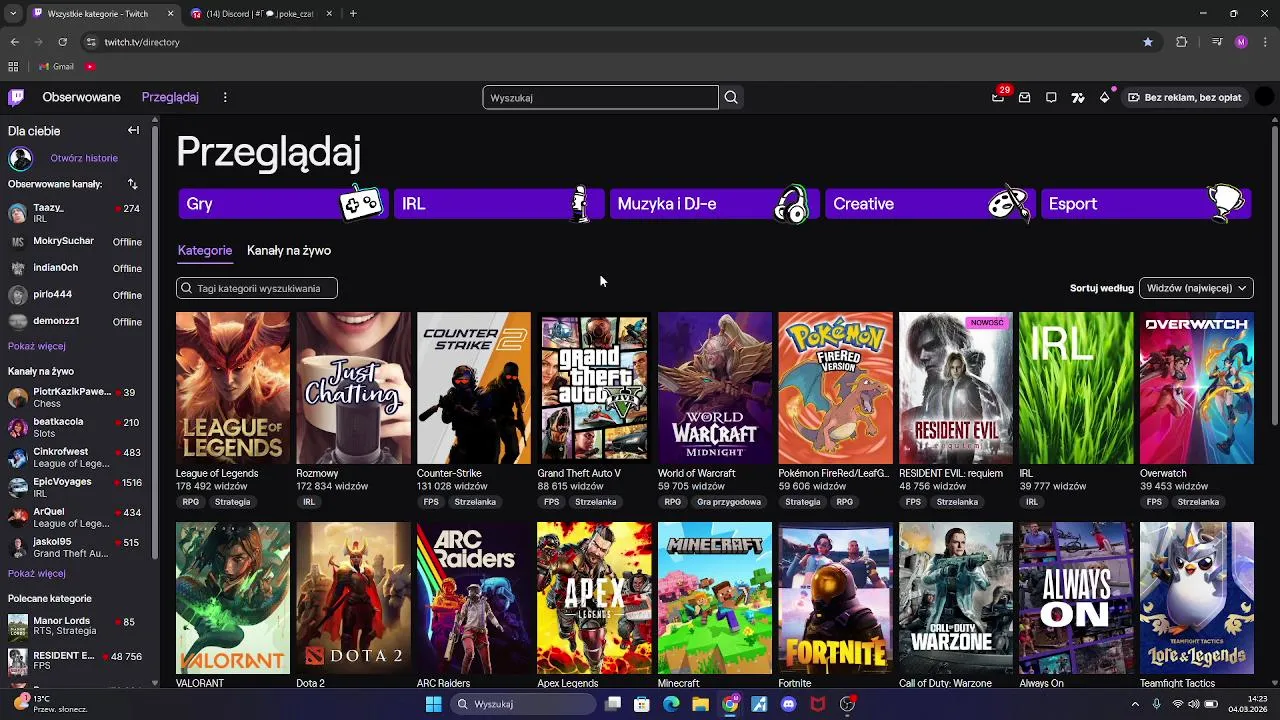Open Overwatch category cover
This screenshot has width=1280, height=720.
pos(1197,388)
